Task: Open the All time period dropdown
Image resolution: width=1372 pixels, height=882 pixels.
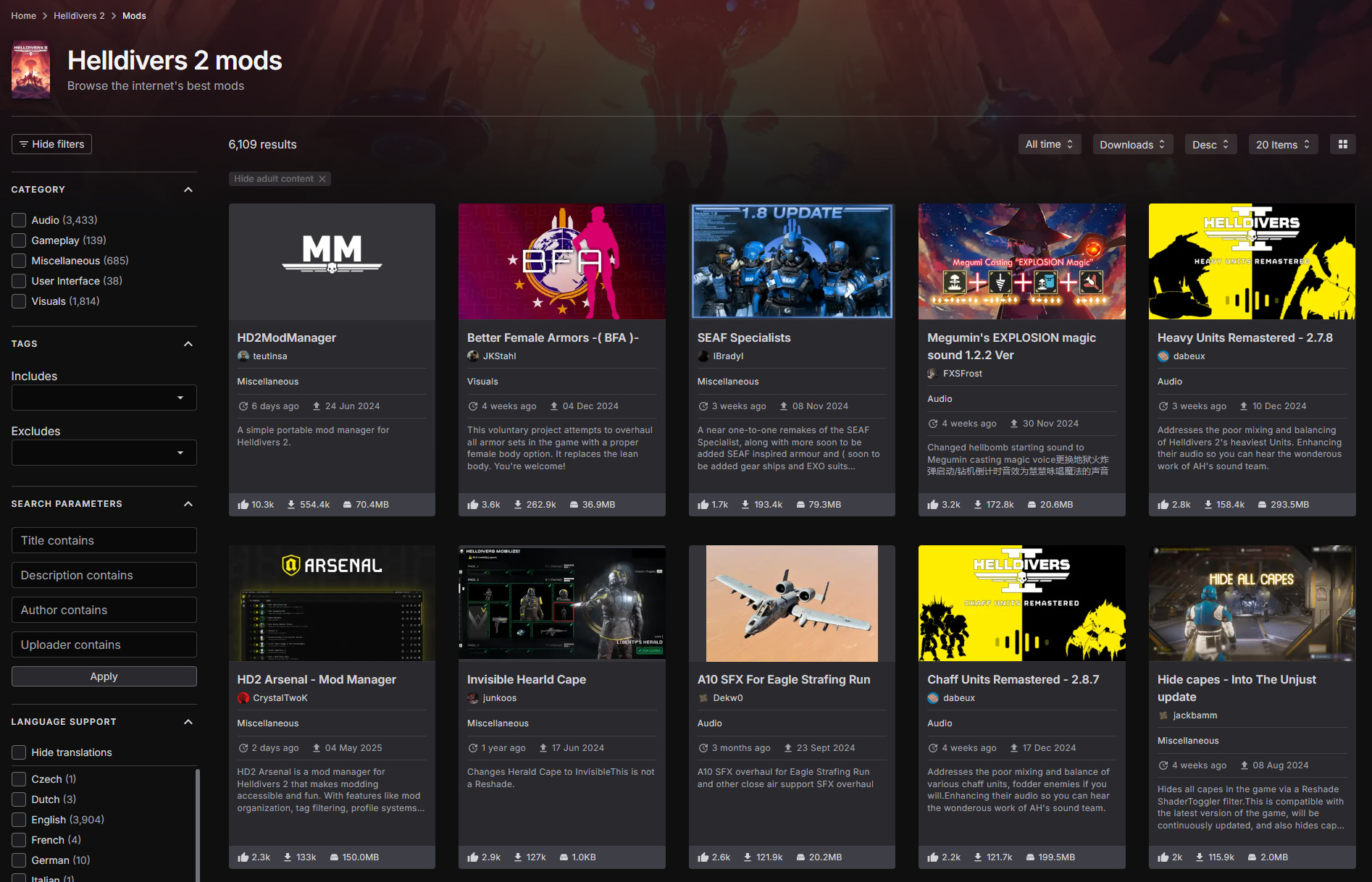Action: [x=1049, y=144]
